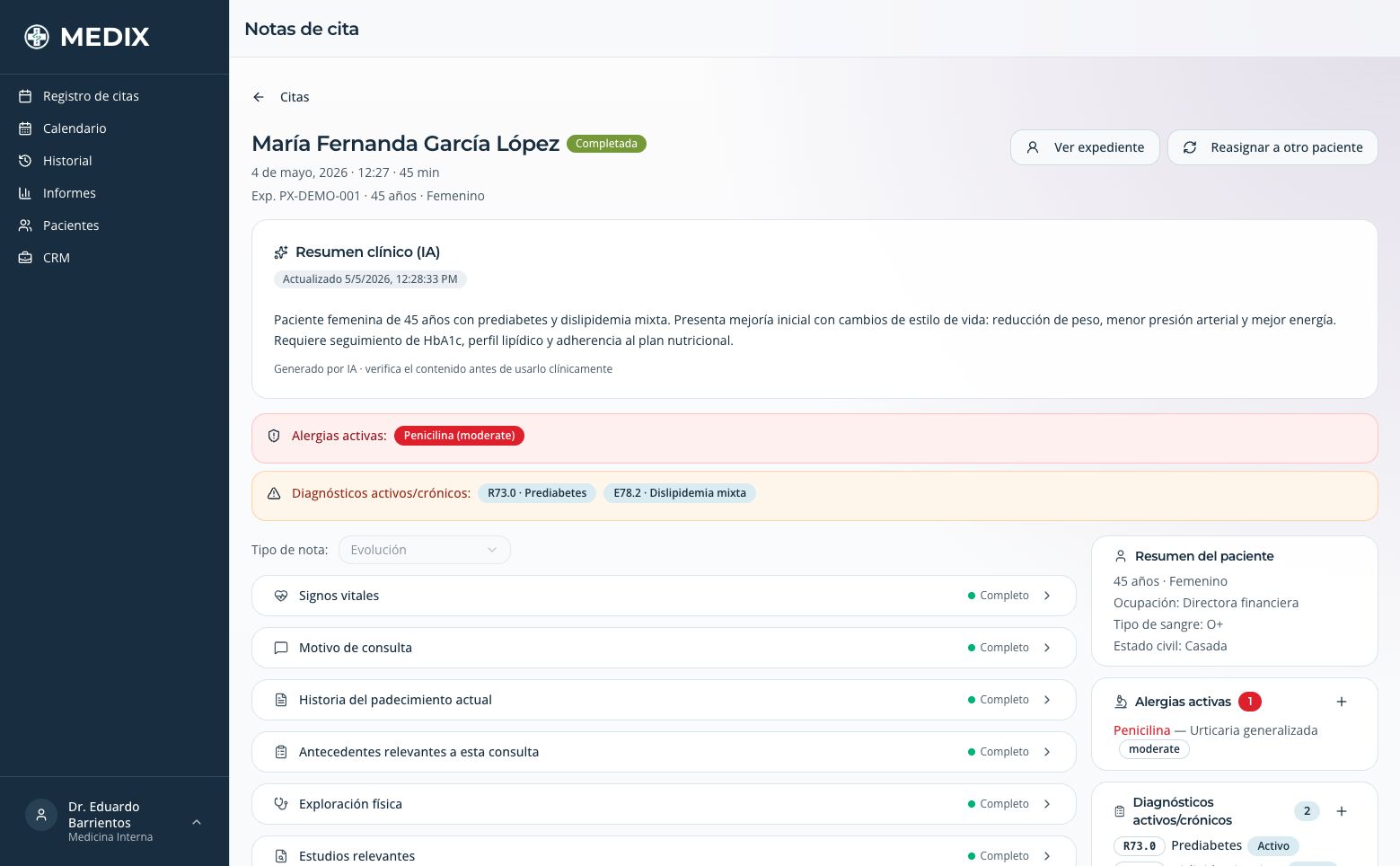Click the R73.0 · Prediabetes tag
The height and width of the screenshot is (866, 1400).
point(537,493)
